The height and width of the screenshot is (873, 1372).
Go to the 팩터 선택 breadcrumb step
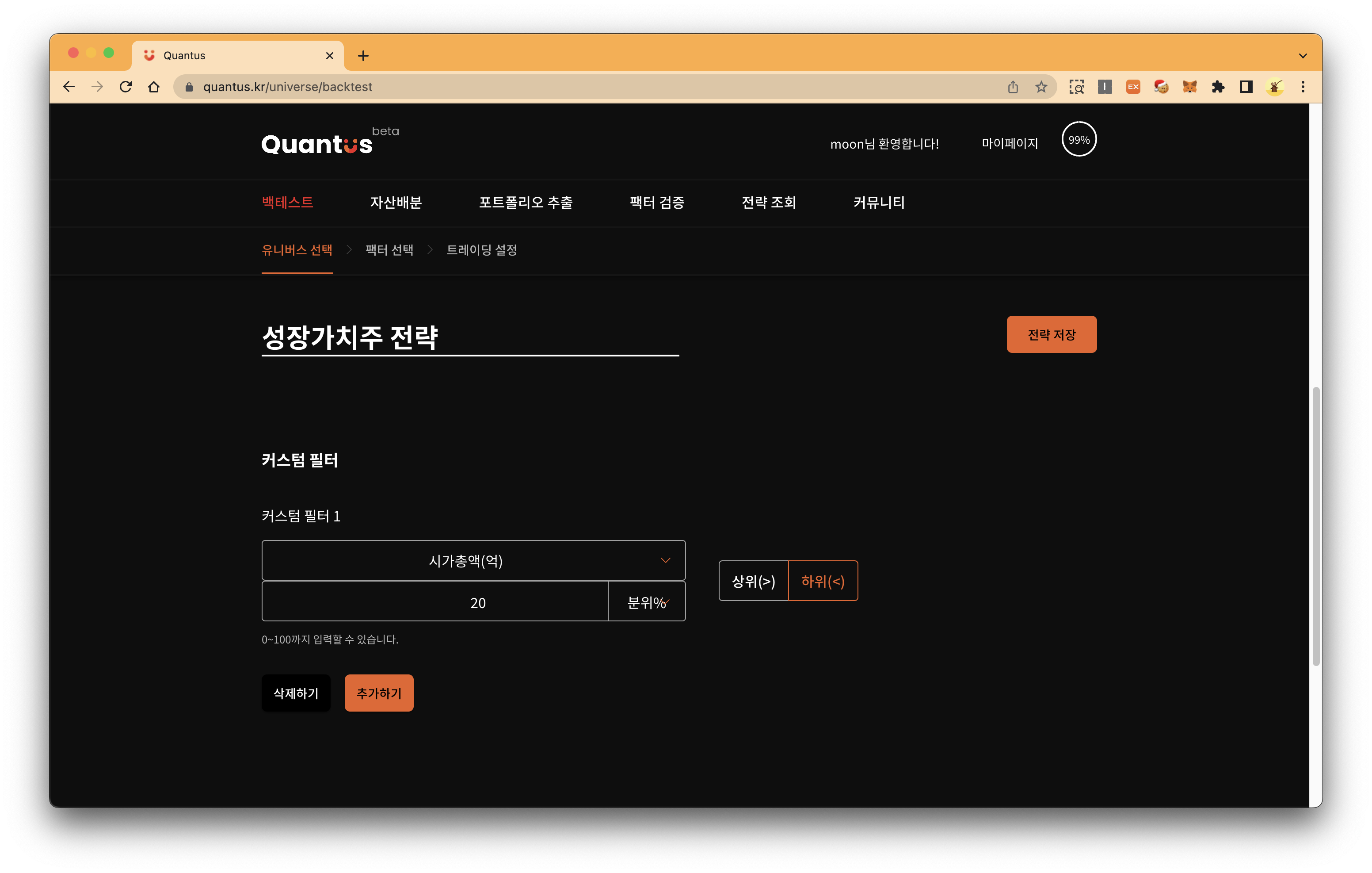pyautogui.click(x=389, y=250)
